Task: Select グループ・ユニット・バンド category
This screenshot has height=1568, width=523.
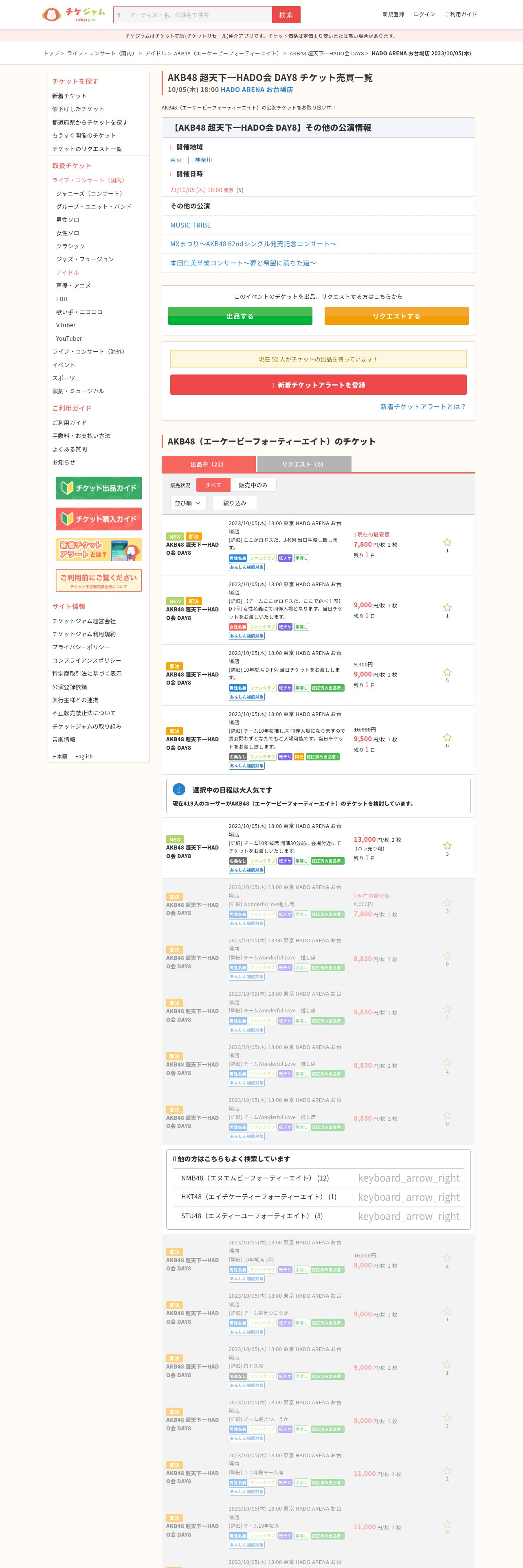Action: [94, 206]
